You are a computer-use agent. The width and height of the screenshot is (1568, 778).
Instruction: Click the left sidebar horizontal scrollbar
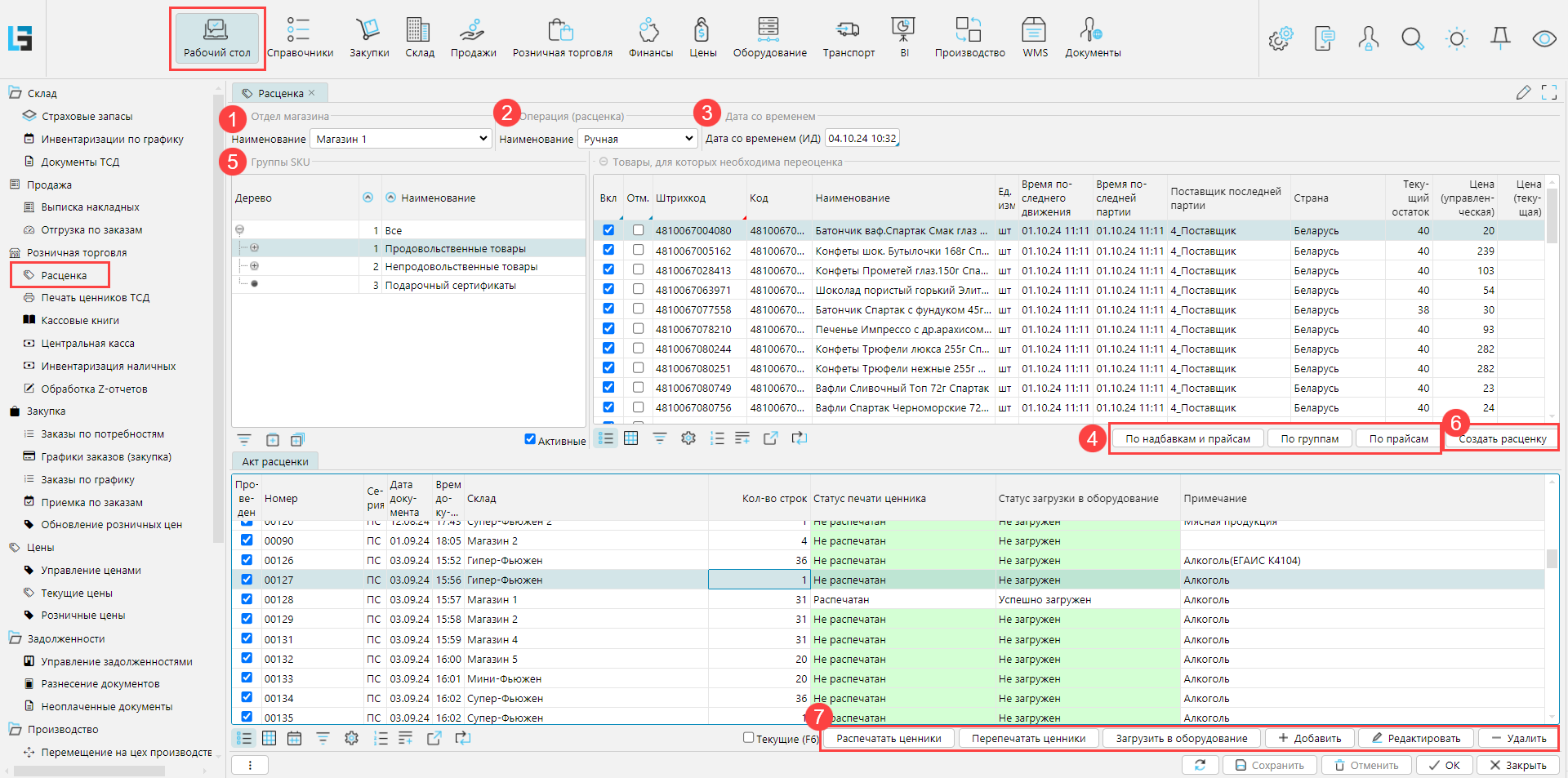(x=90, y=771)
